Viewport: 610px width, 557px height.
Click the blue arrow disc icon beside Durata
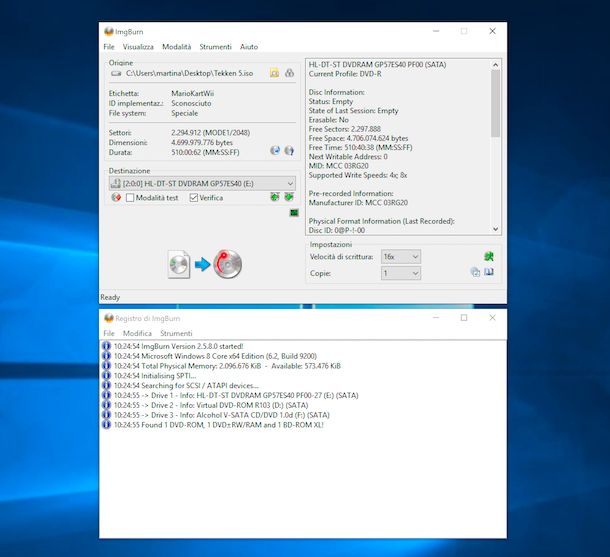tap(275, 151)
